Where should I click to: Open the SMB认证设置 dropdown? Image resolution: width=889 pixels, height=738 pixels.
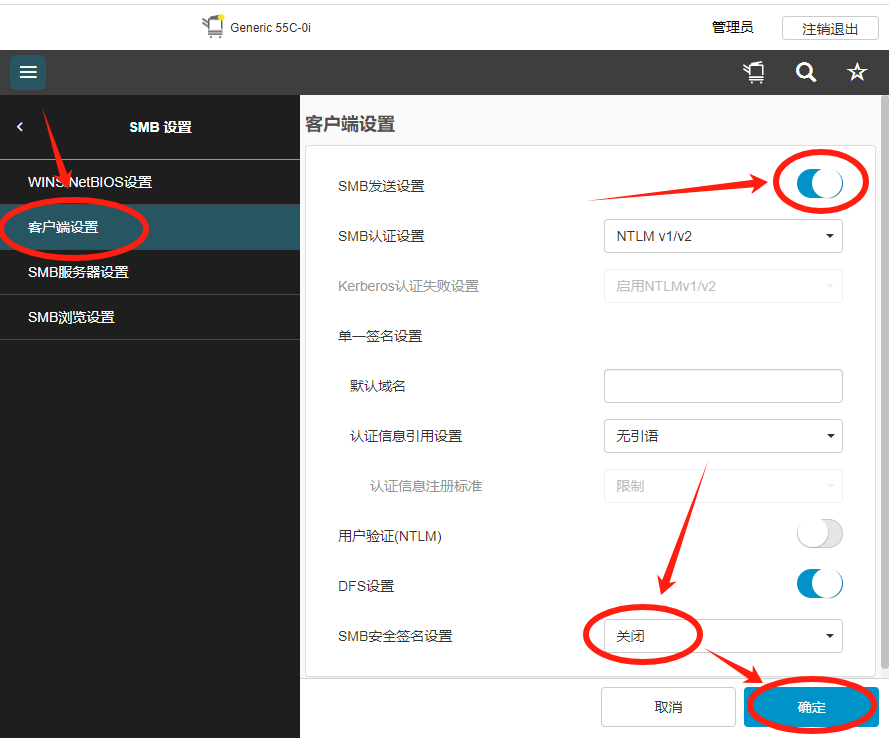723,236
